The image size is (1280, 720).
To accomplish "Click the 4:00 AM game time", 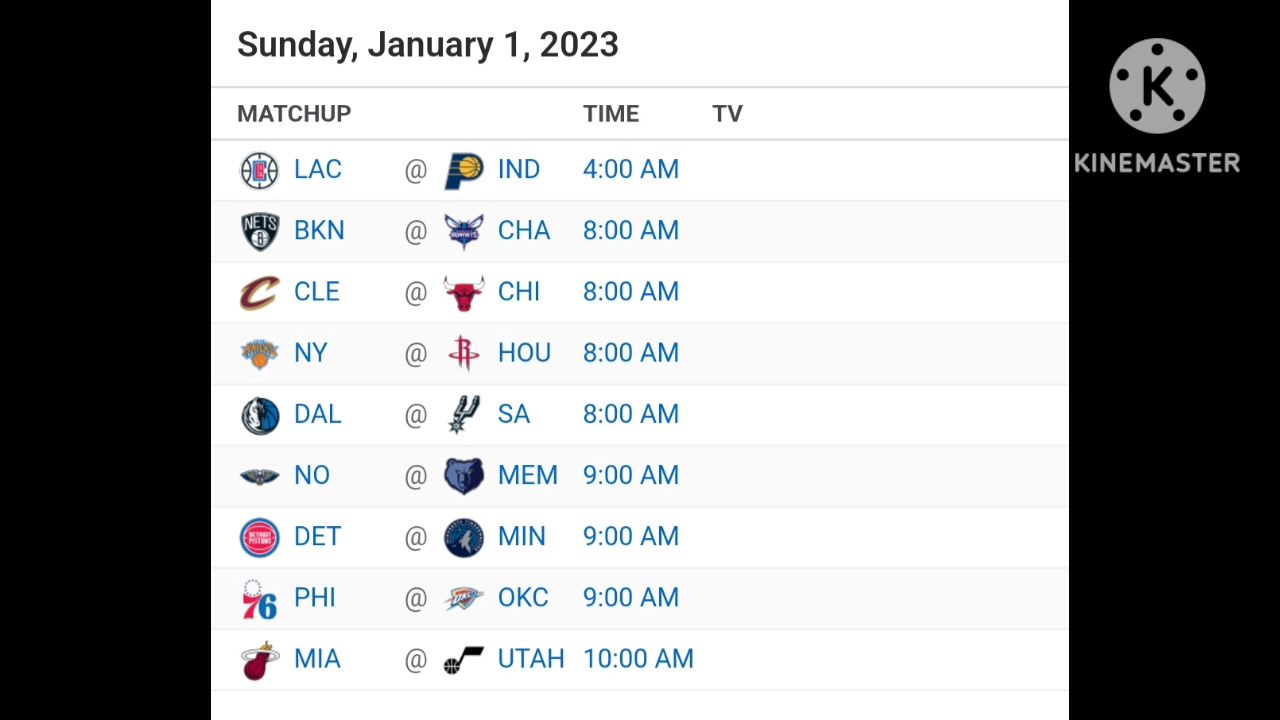I will (631, 170).
